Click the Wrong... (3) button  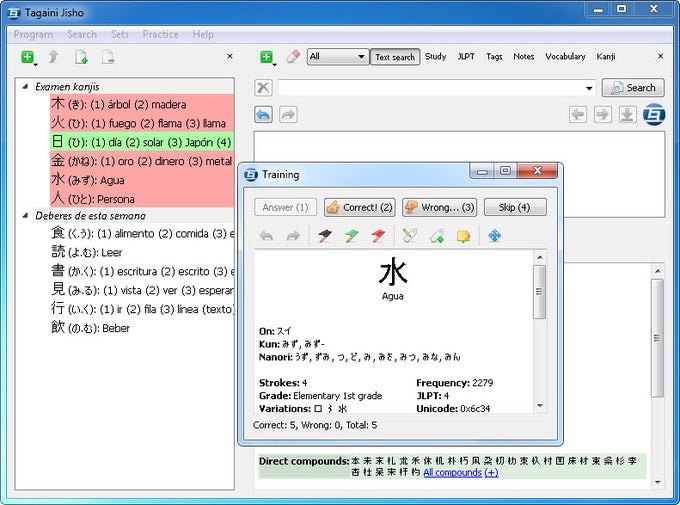pyautogui.click(x=439, y=207)
